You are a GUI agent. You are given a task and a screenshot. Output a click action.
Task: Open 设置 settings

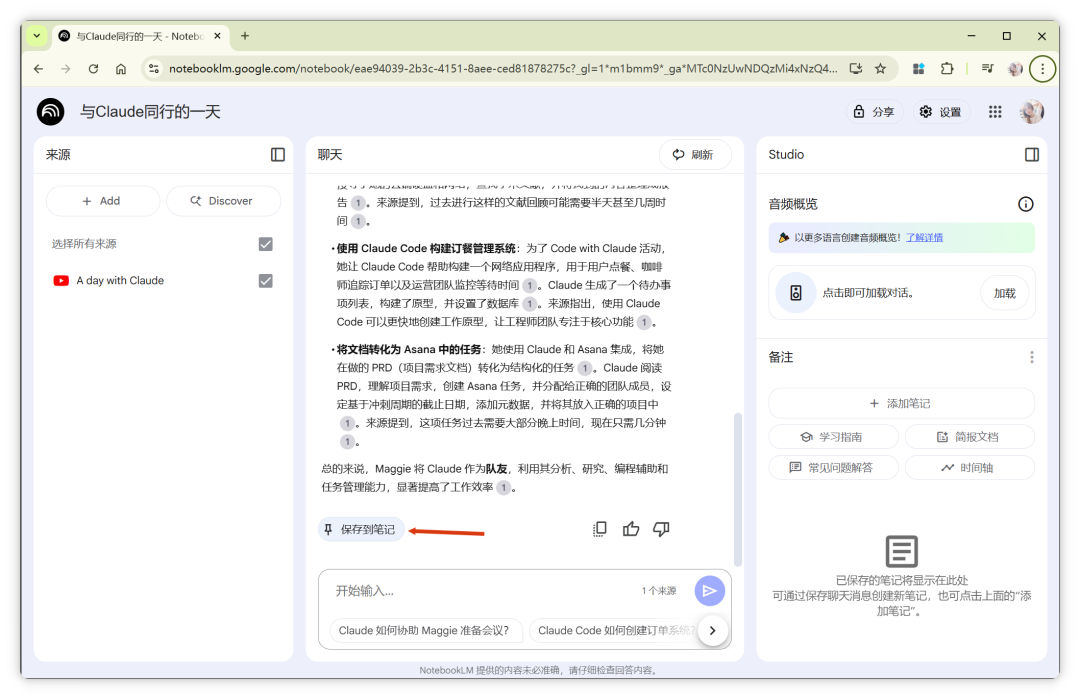(x=941, y=112)
